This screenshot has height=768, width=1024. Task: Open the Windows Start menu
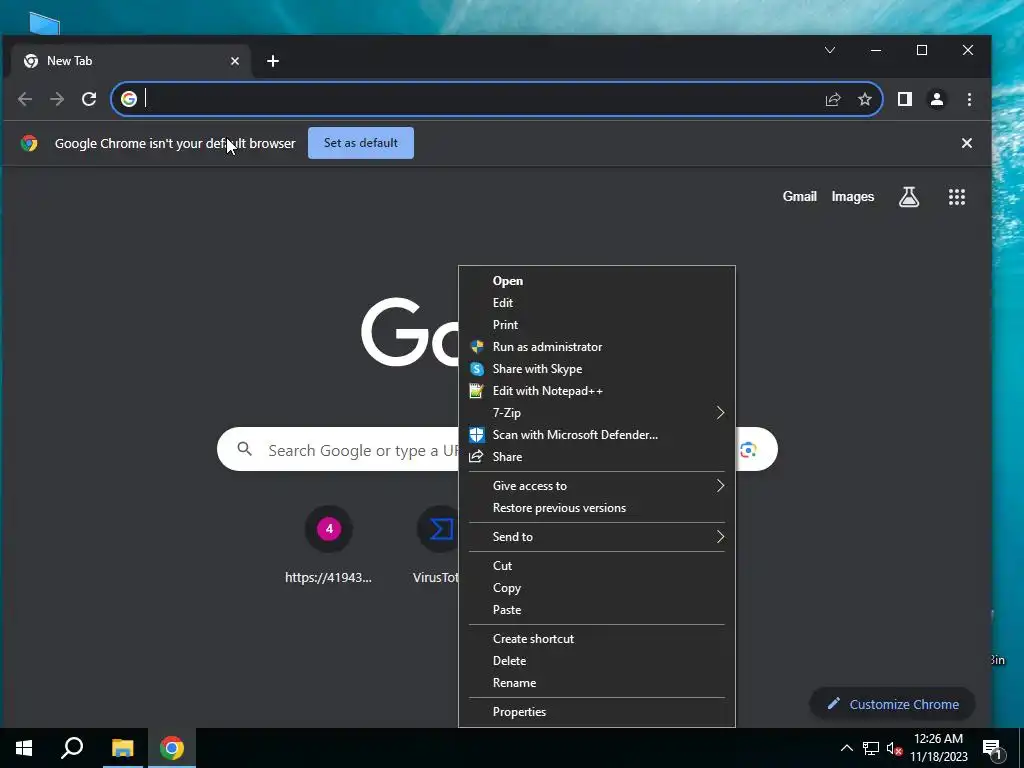pyautogui.click(x=24, y=748)
